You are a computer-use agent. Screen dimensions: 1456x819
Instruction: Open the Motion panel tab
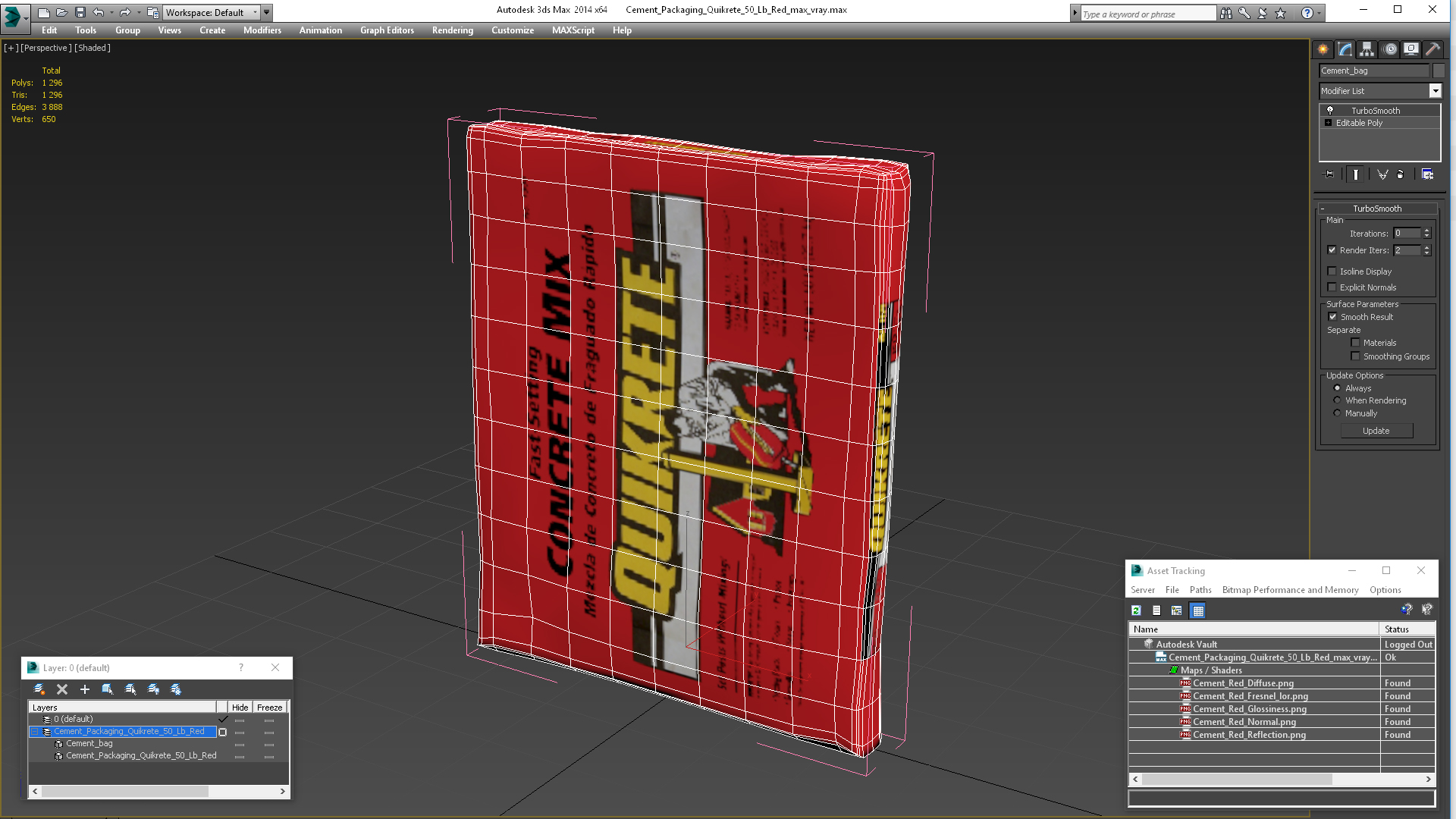[1389, 49]
